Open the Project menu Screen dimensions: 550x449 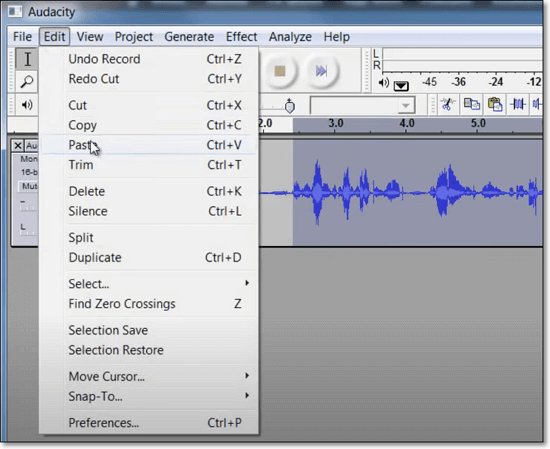(x=134, y=36)
